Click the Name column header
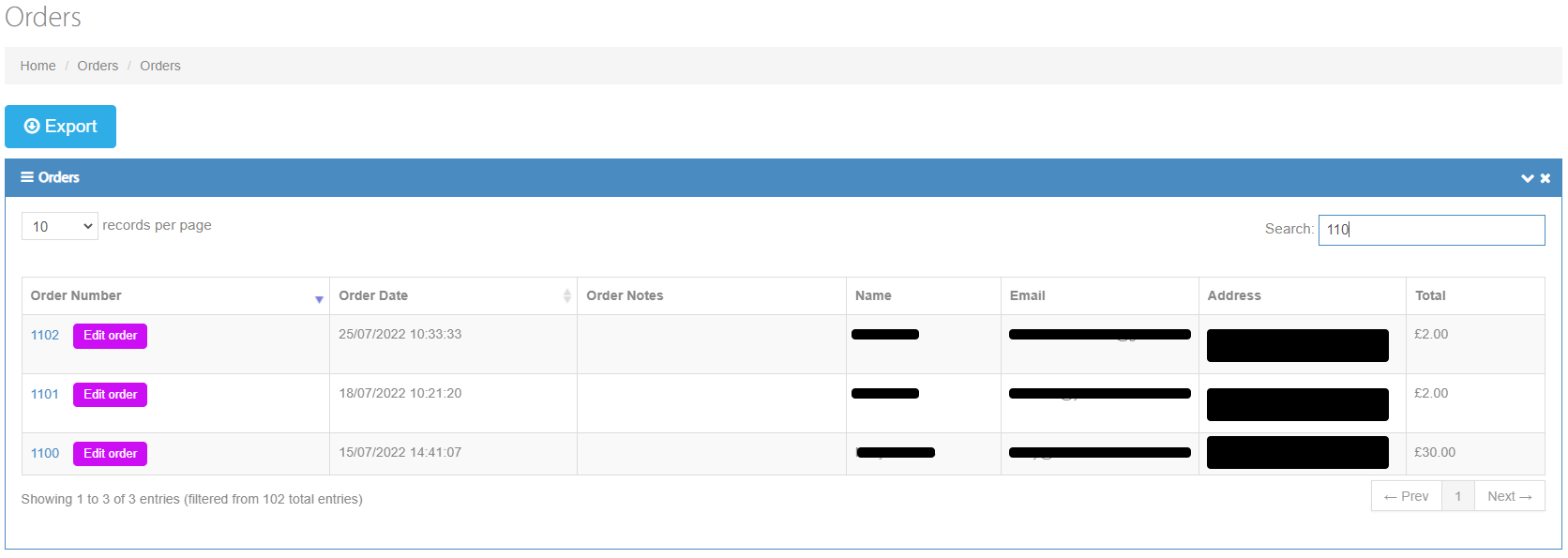The height and width of the screenshot is (558, 1568). coord(872,295)
